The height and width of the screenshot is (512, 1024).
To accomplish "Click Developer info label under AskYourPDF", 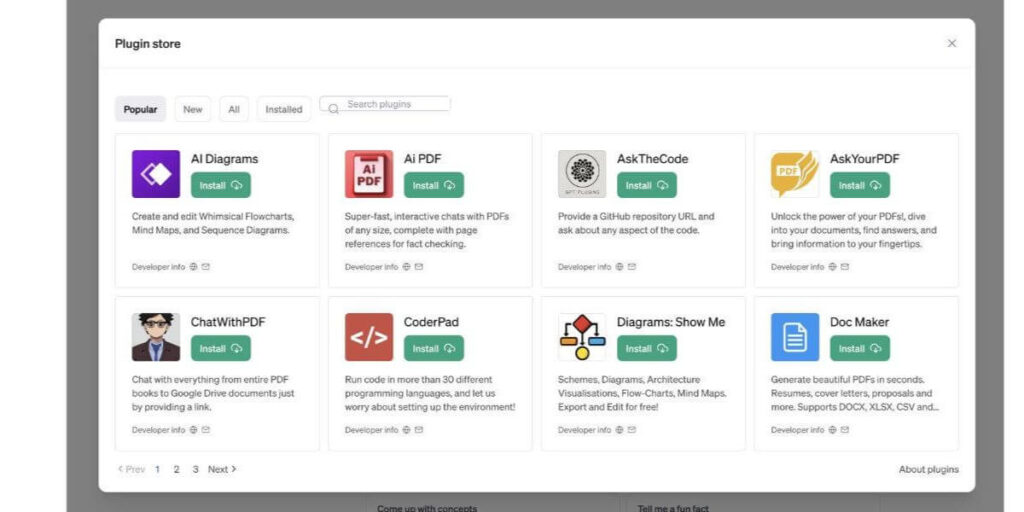I will coord(797,266).
